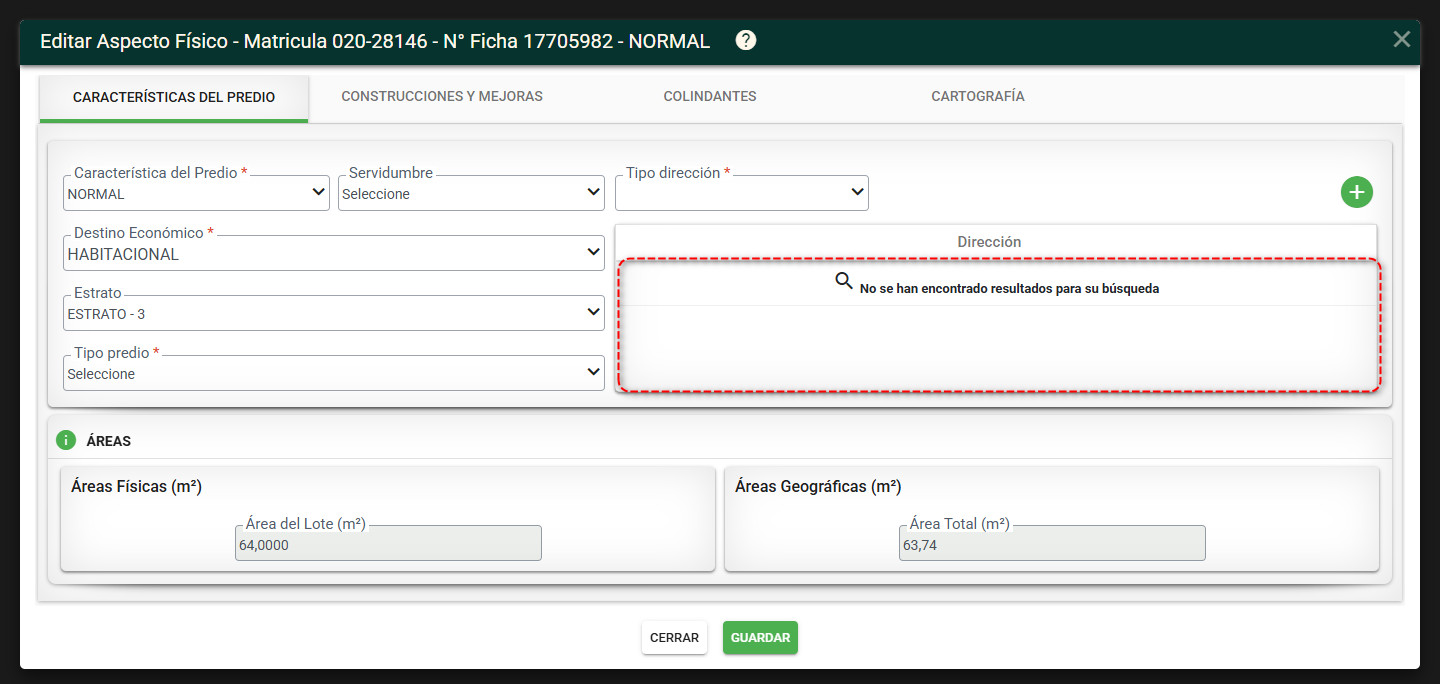
Task: Open the Destino Económico dropdown
Action: [334, 253]
